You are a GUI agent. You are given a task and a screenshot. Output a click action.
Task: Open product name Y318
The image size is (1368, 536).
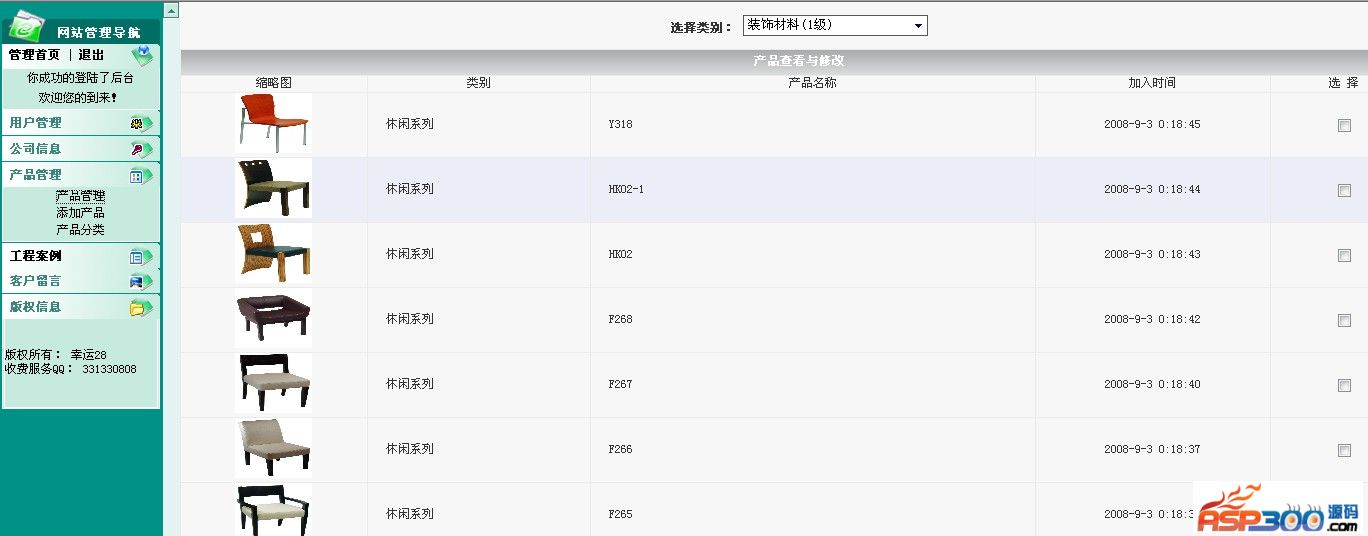tap(620, 125)
